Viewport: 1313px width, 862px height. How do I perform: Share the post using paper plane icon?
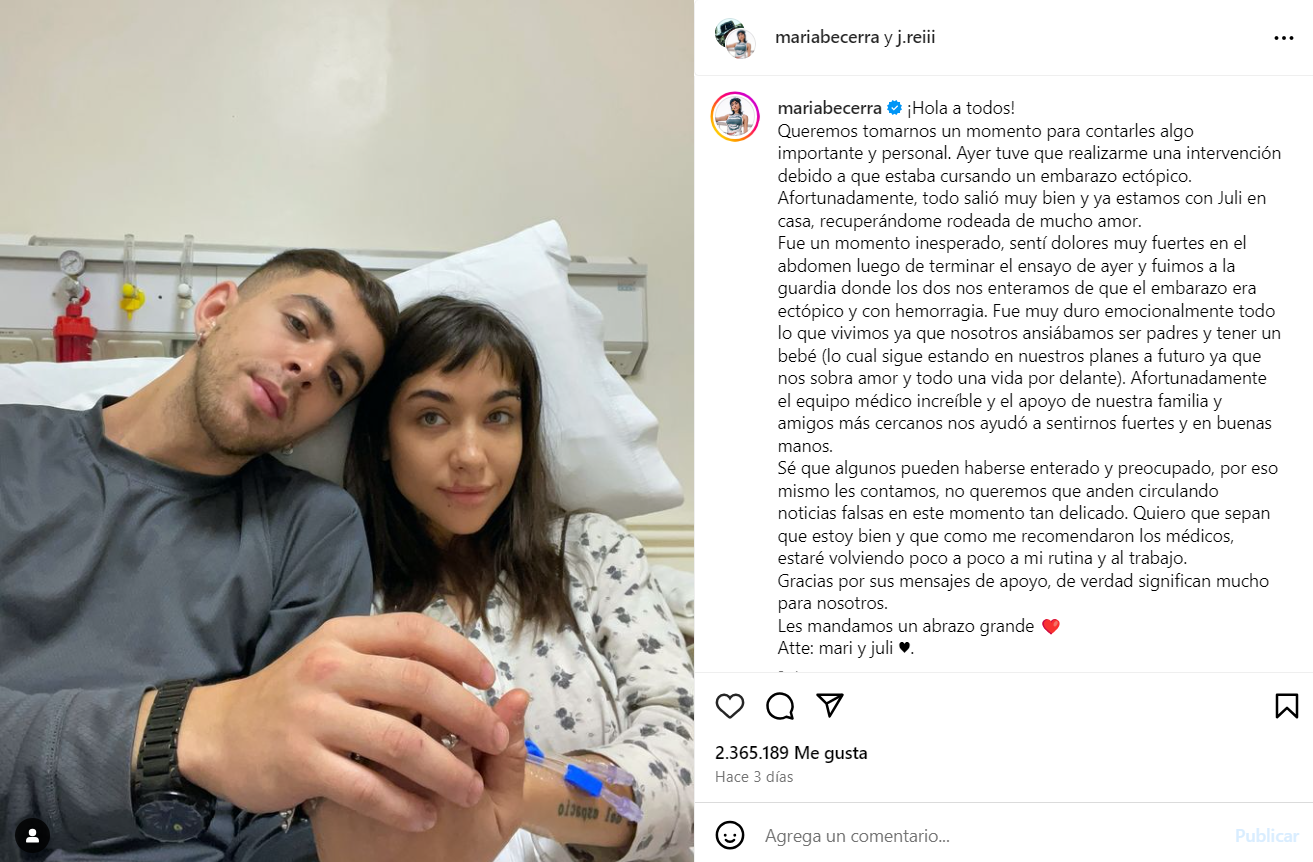830,705
